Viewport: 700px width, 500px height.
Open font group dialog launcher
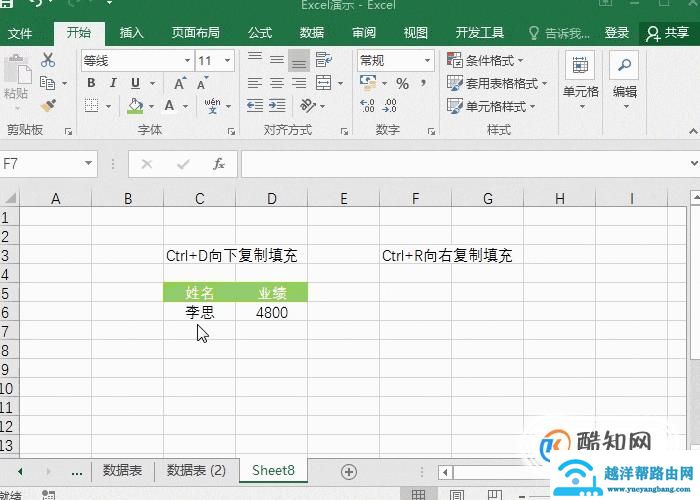[231, 131]
